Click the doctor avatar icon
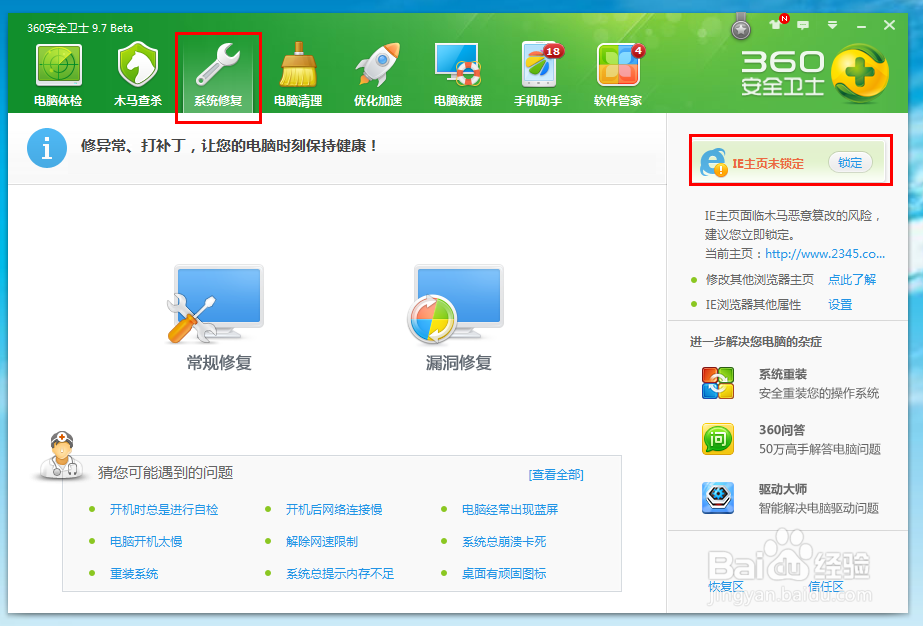The image size is (923, 626). [61, 454]
